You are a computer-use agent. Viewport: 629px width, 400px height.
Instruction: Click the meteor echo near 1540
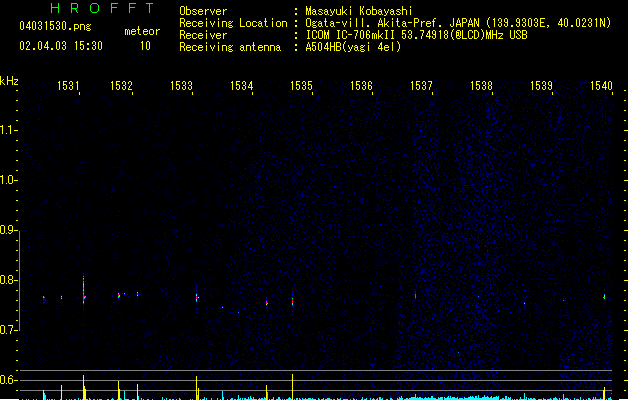(605, 296)
